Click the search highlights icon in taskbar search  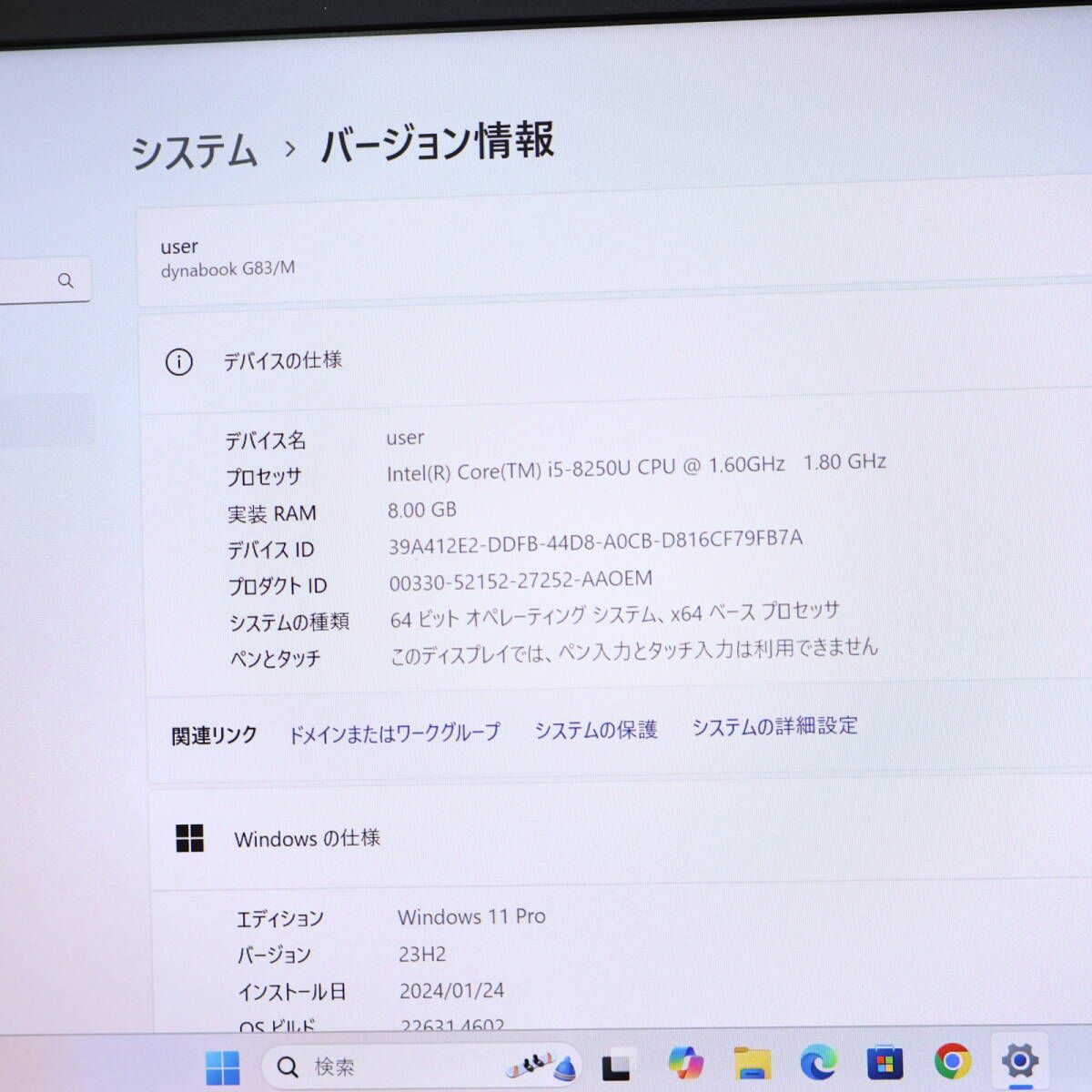point(542,1064)
